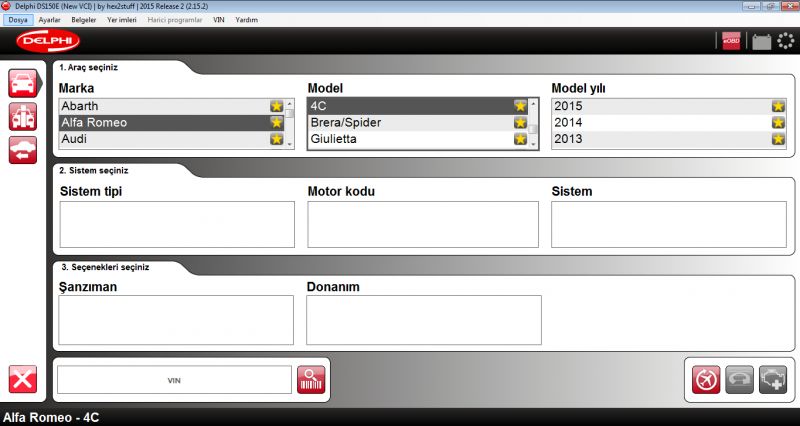Toggle favorite star for year 2014

(779, 122)
